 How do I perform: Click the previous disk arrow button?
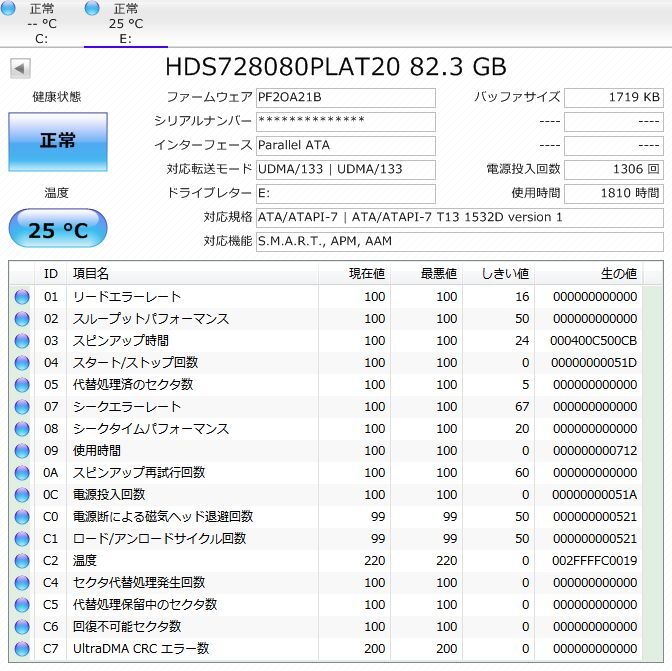pyautogui.click(x=20, y=69)
